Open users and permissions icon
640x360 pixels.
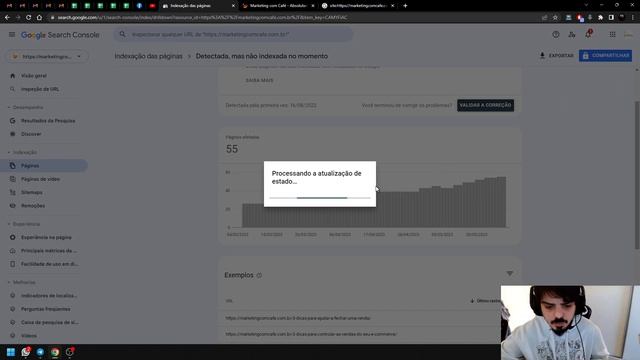coord(571,35)
